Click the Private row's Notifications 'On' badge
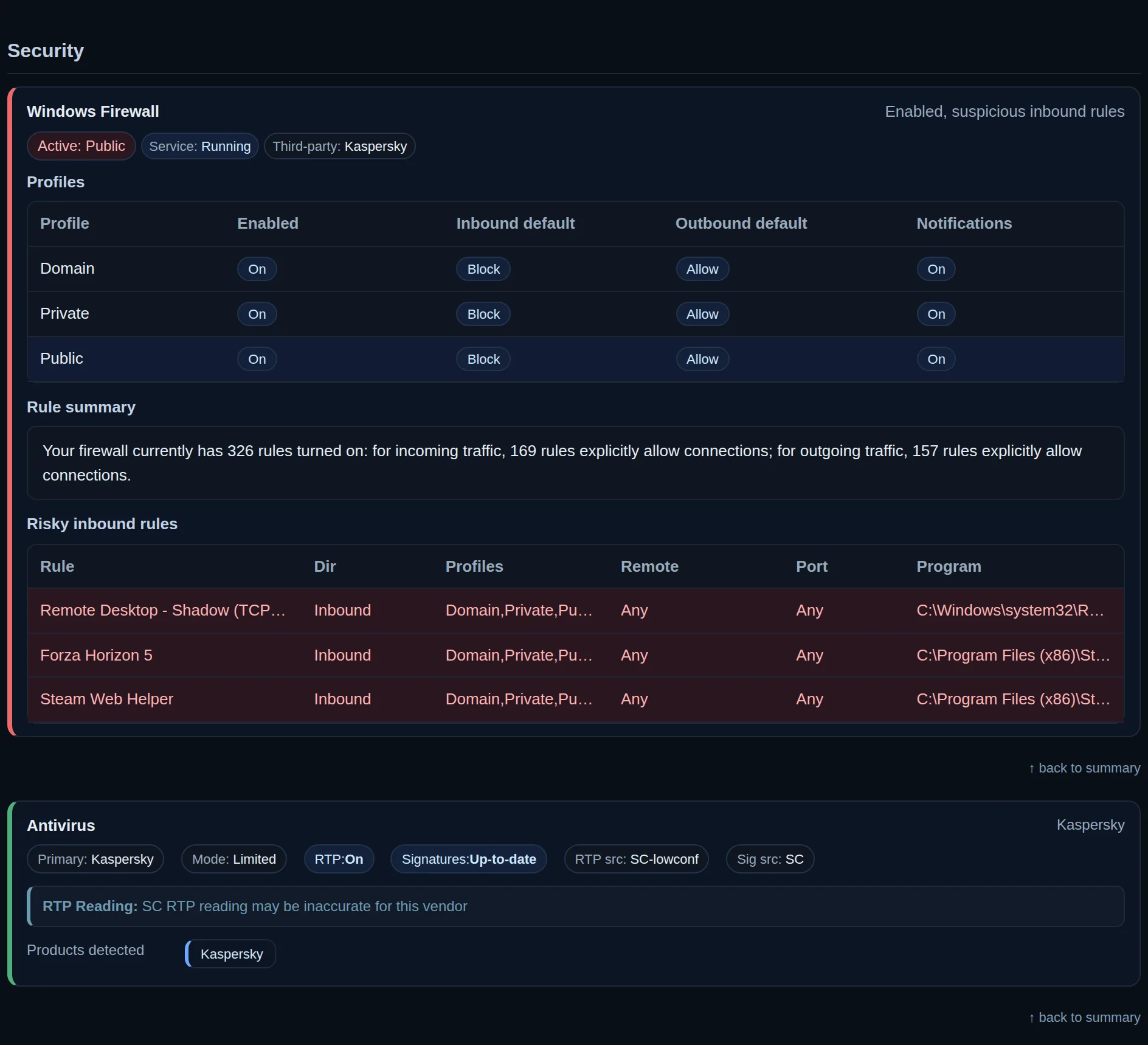Screen dimensions: 1148x1045 pyautogui.click(x=936, y=314)
